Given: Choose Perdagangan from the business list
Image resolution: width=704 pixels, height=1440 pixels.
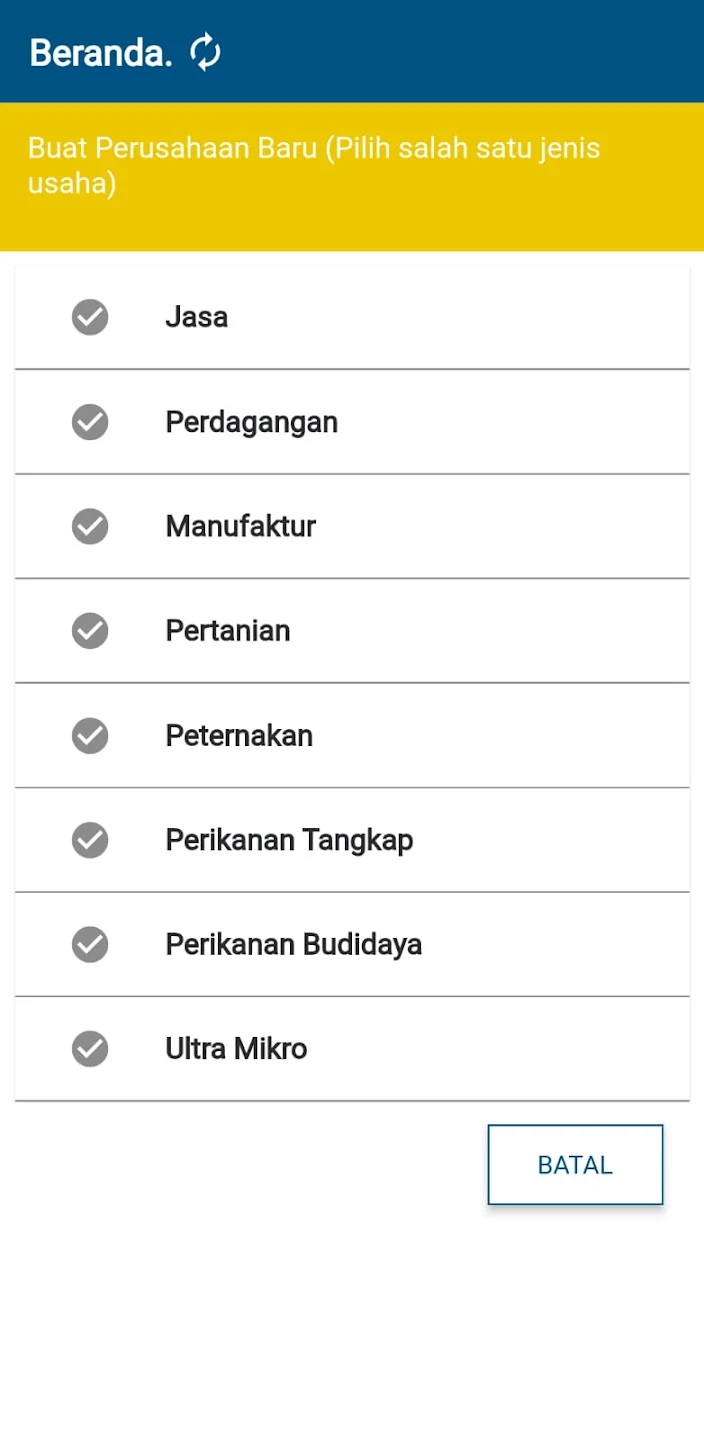Looking at the screenshot, I should pos(352,422).
